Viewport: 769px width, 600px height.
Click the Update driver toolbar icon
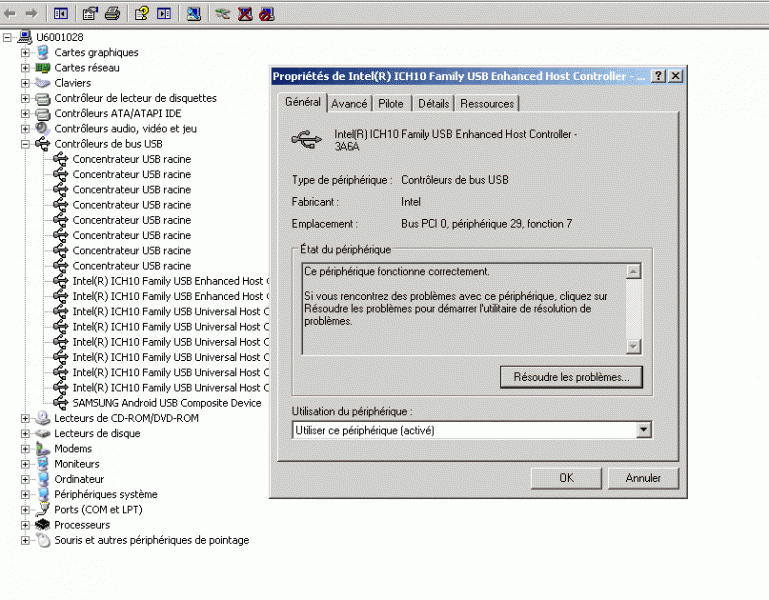click(x=222, y=14)
